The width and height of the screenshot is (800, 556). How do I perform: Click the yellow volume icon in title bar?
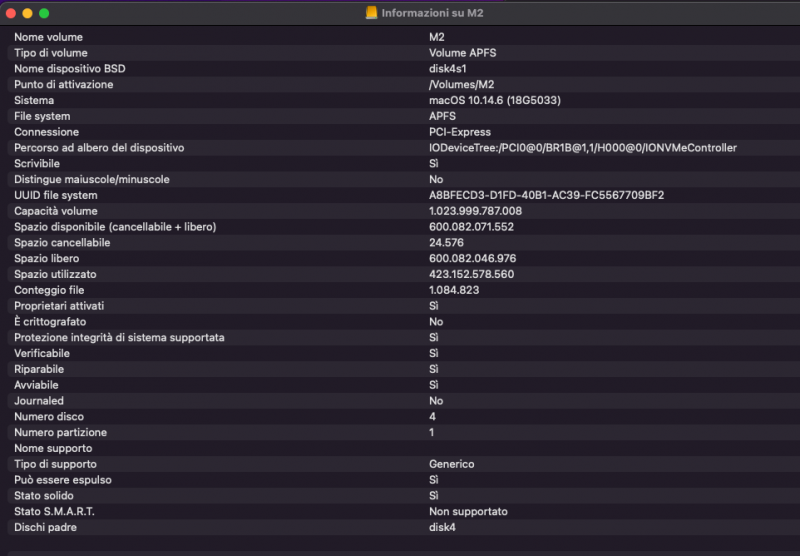[372, 13]
